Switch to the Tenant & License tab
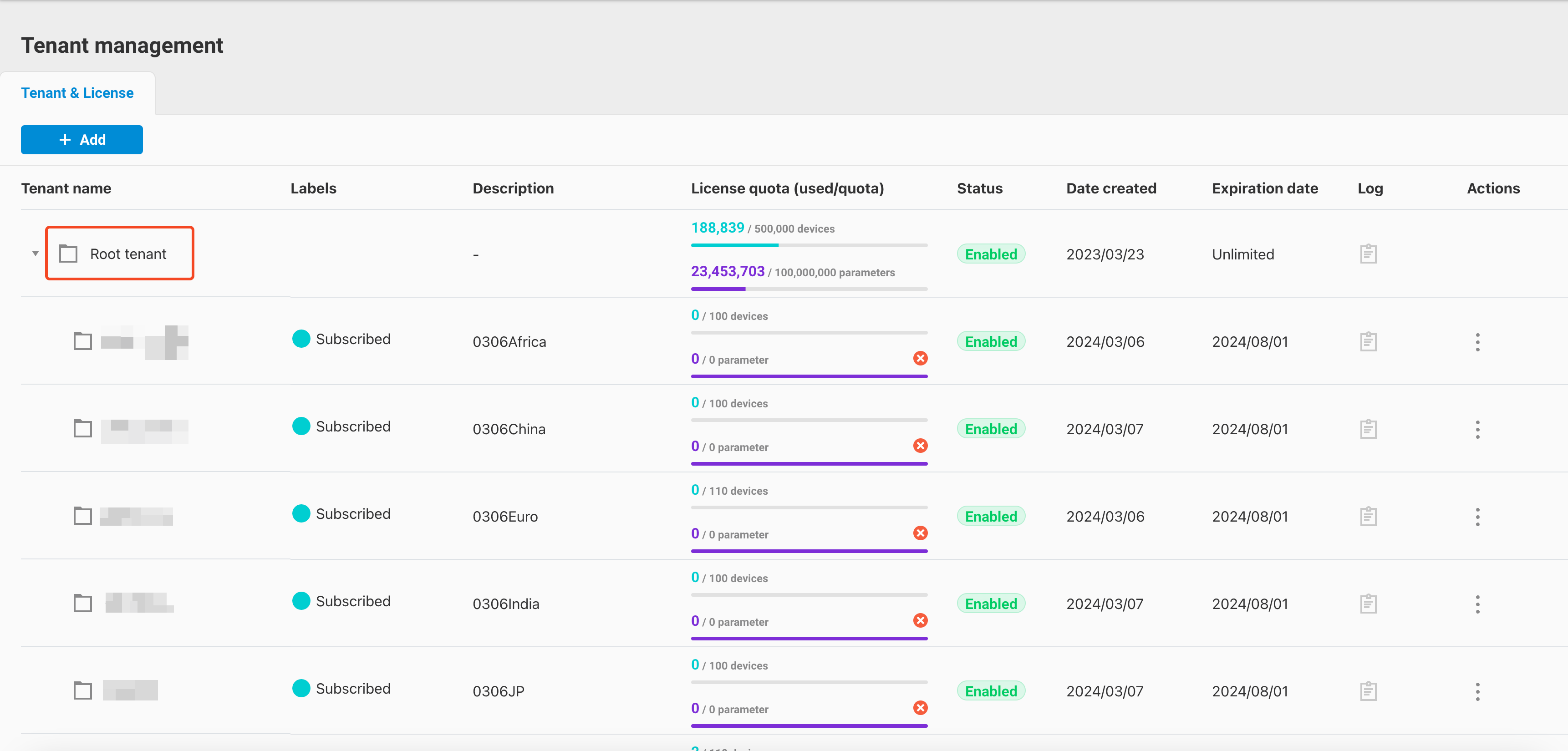 click(77, 92)
